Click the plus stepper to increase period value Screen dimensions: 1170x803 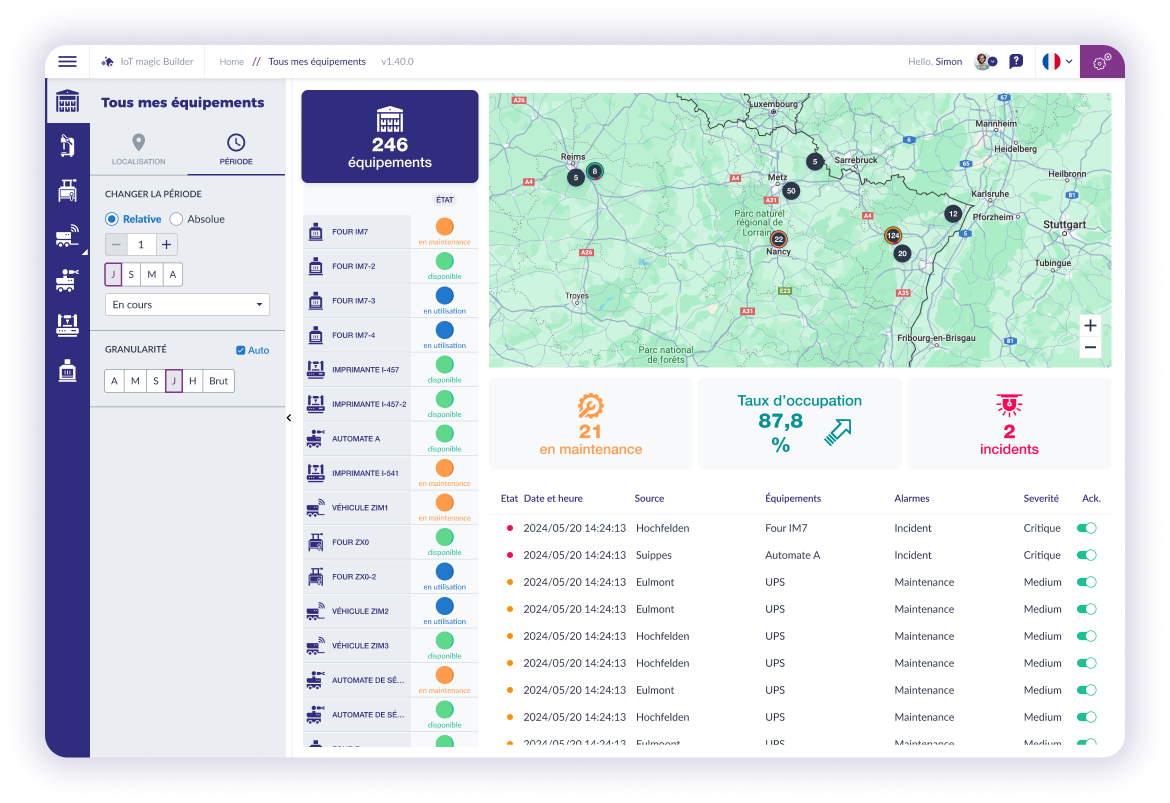[166, 244]
